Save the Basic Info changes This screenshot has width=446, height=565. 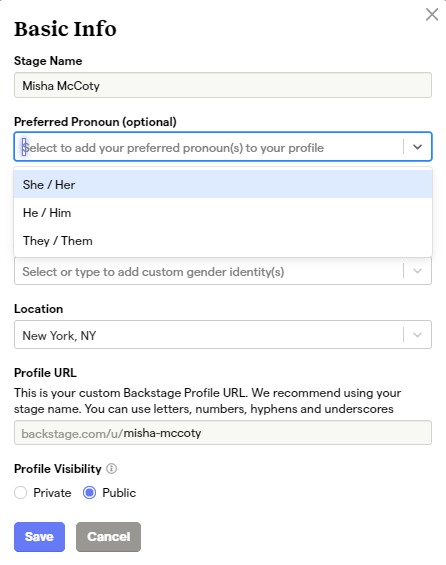click(x=40, y=537)
